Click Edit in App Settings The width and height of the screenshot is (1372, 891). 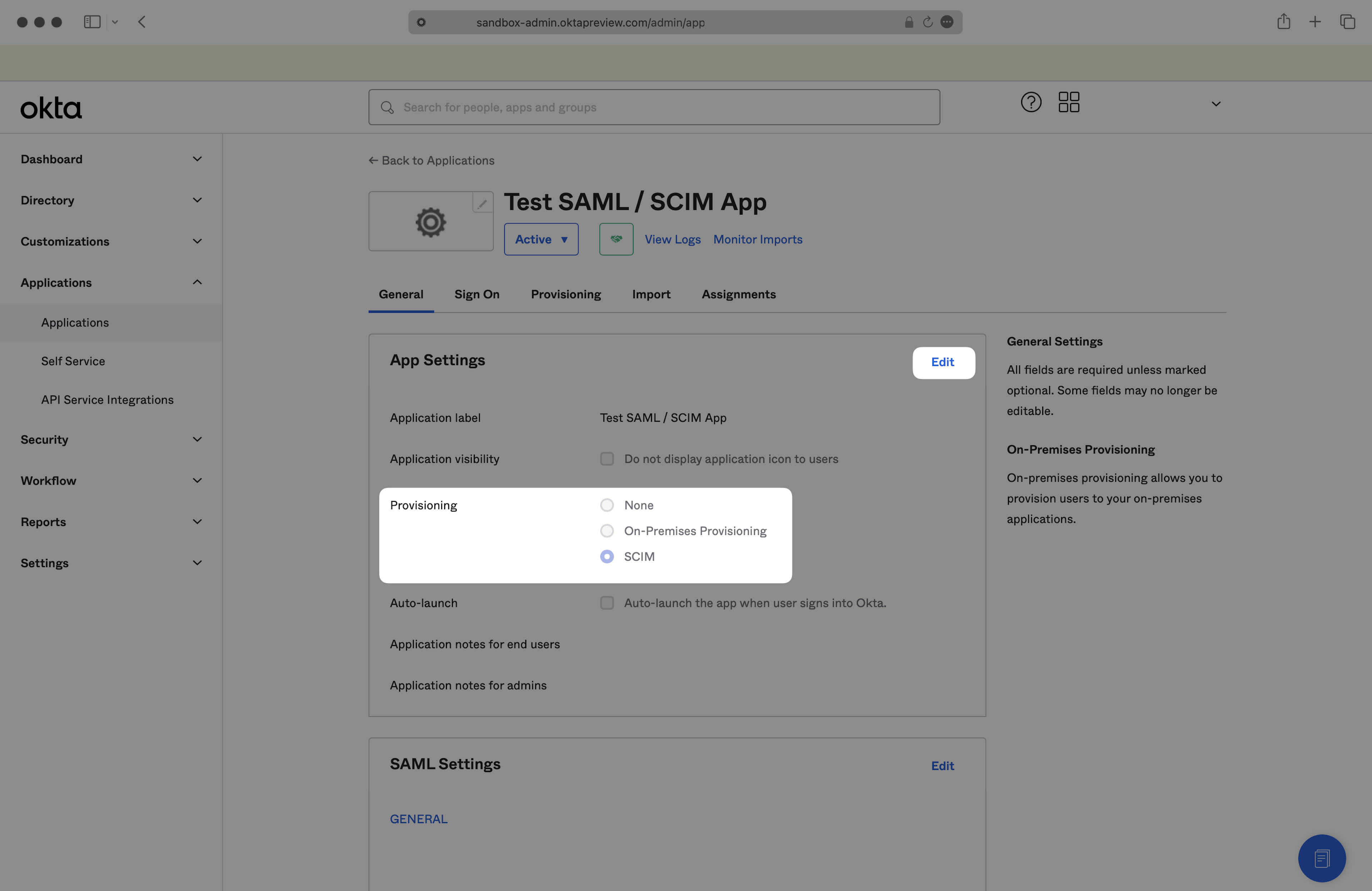(943, 362)
